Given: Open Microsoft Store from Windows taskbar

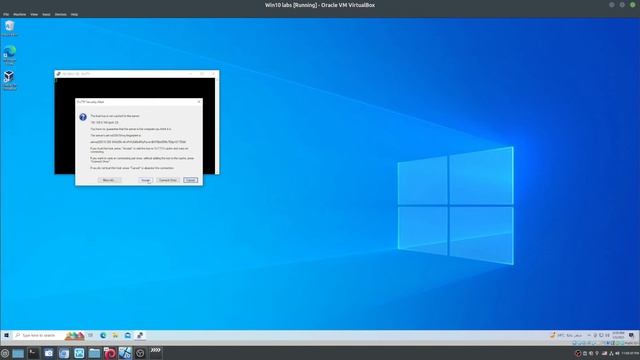Looking at the screenshot, I should [128, 335].
